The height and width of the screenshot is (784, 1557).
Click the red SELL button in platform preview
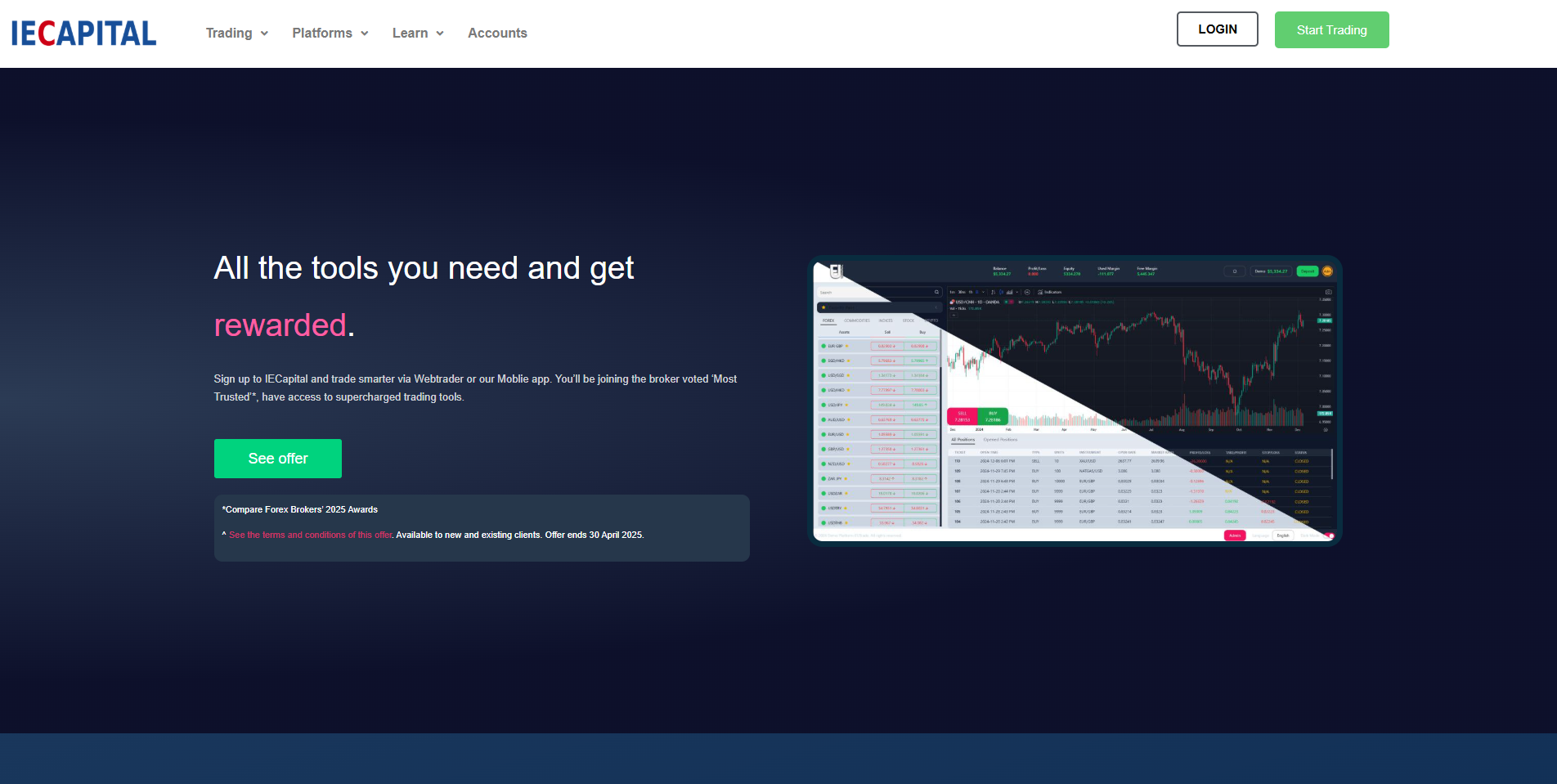962,416
